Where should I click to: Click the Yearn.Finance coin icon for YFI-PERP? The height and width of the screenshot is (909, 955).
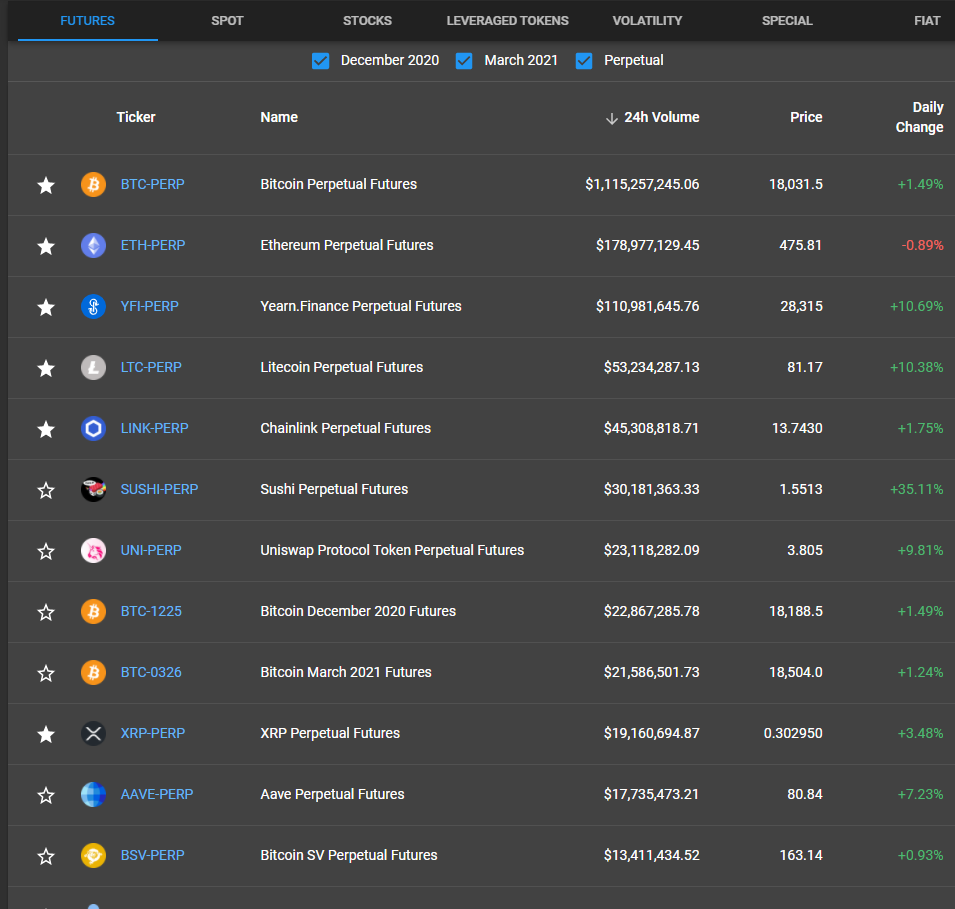(93, 306)
